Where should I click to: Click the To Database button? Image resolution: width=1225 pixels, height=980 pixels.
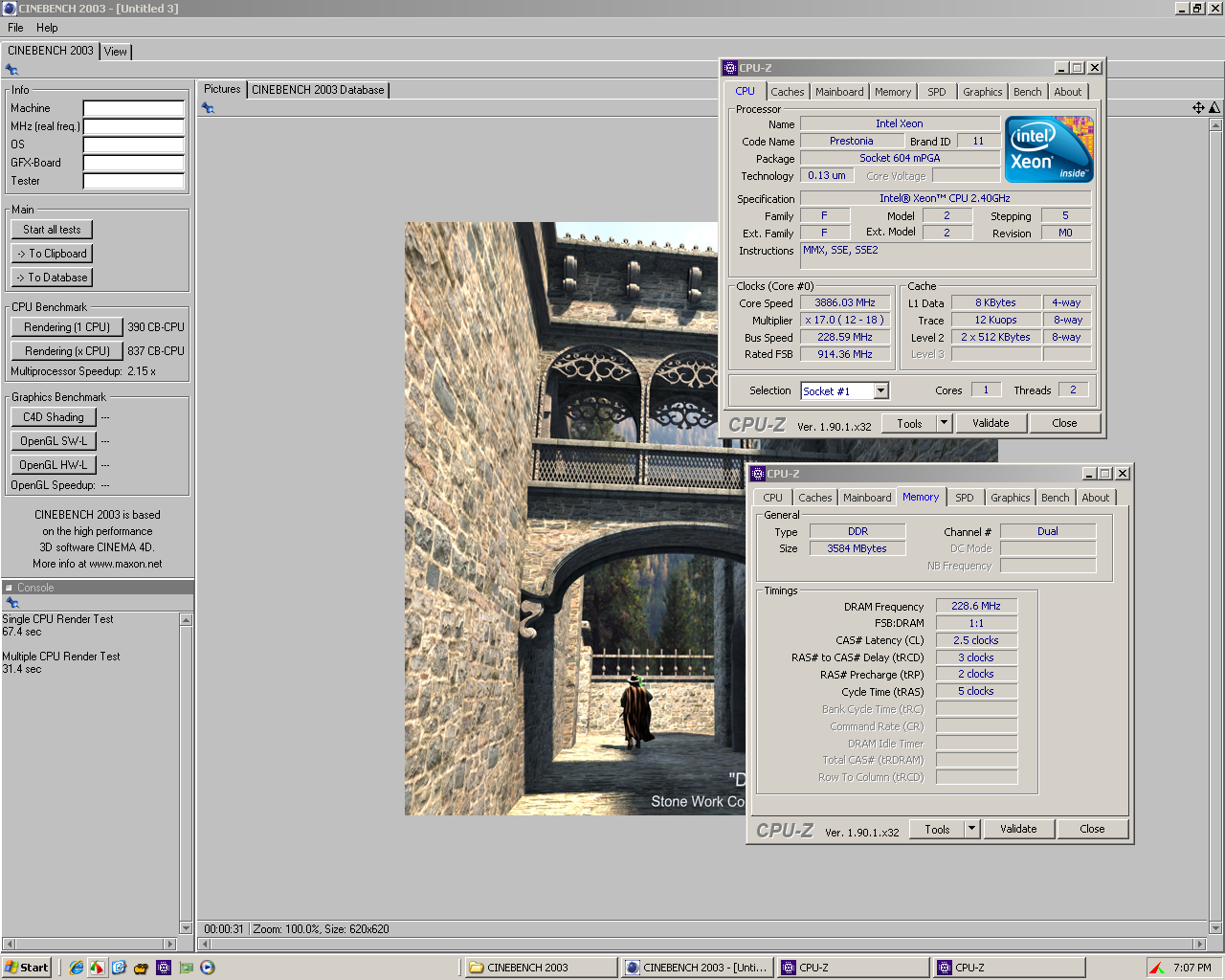click(x=52, y=278)
